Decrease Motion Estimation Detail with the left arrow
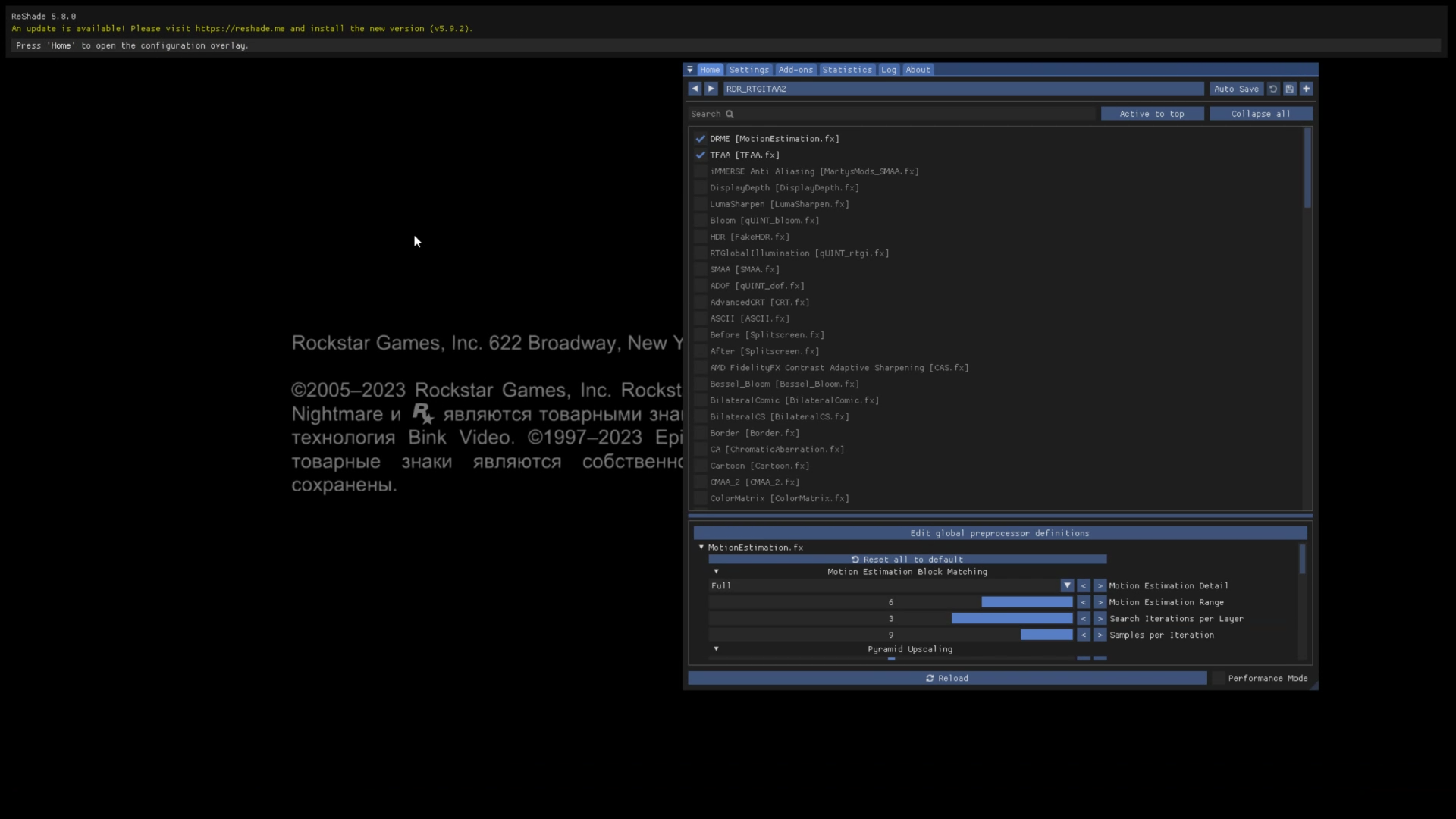Screen dimensions: 1456x819 pyautogui.click(x=1084, y=585)
